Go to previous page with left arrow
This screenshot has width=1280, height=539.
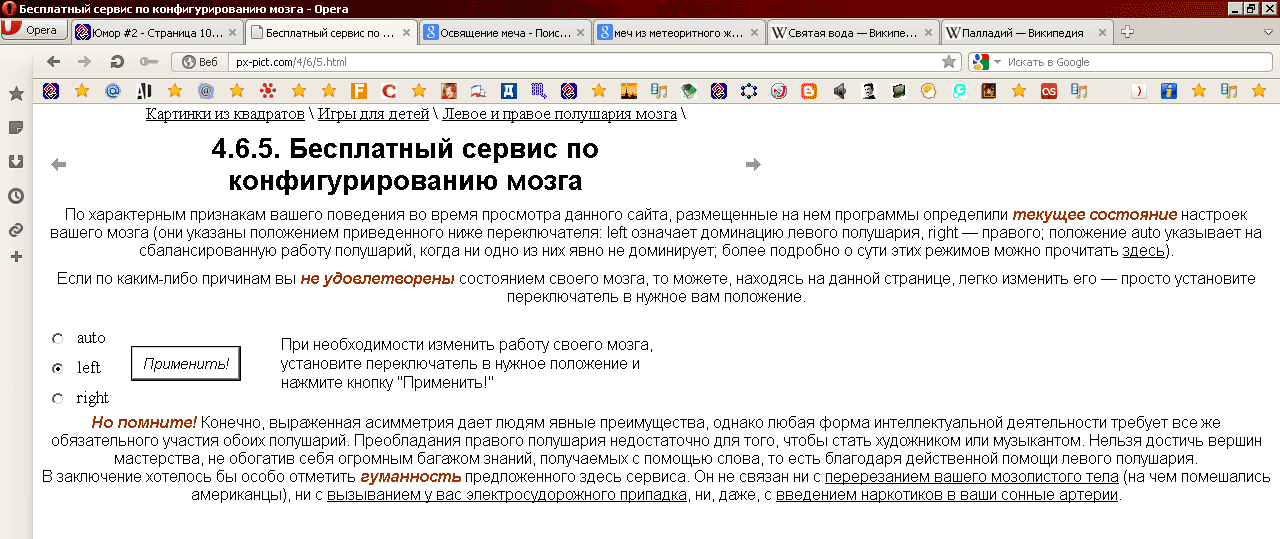[x=58, y=165]
